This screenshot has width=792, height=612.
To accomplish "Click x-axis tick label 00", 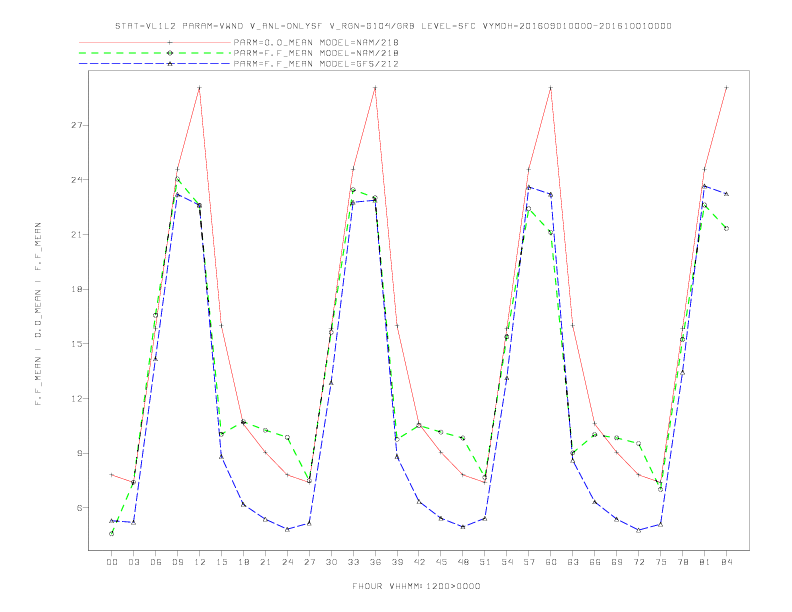I will [x=112, y=562].
